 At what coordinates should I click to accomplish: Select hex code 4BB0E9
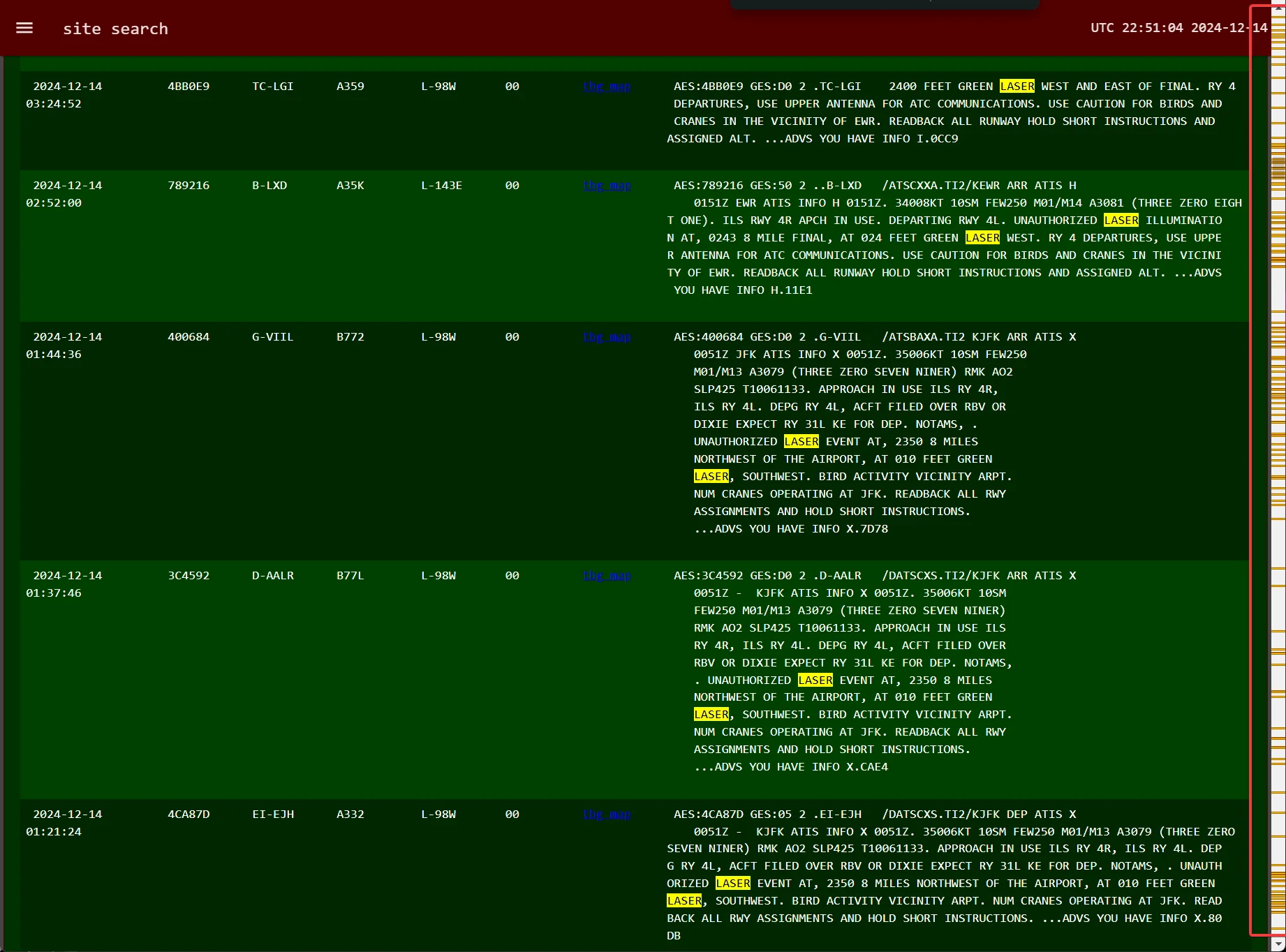(189, 87)
